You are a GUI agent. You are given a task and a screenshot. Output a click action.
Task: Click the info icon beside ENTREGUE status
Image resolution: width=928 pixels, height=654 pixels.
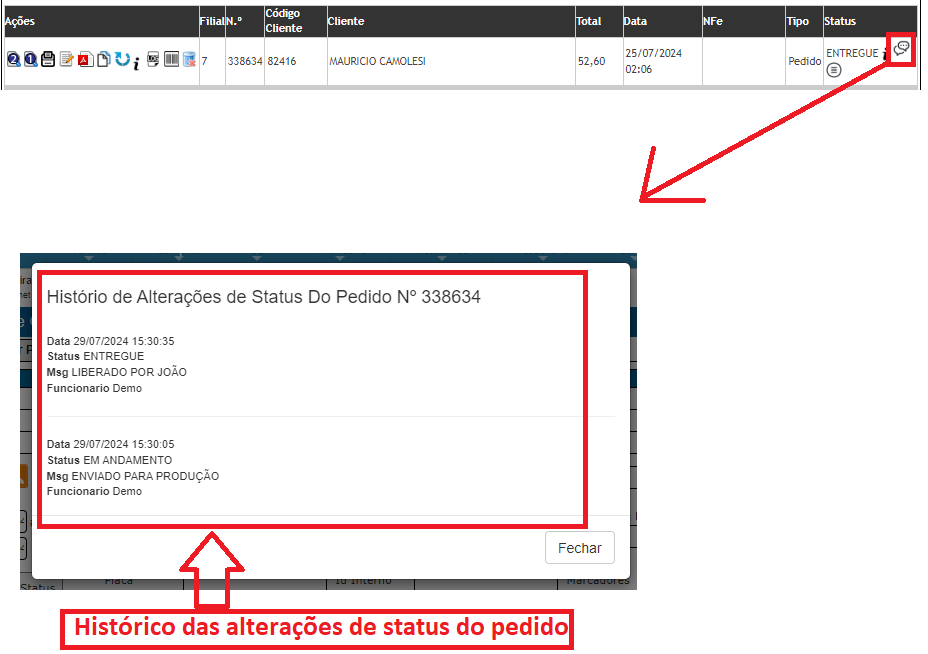point(884,54)
